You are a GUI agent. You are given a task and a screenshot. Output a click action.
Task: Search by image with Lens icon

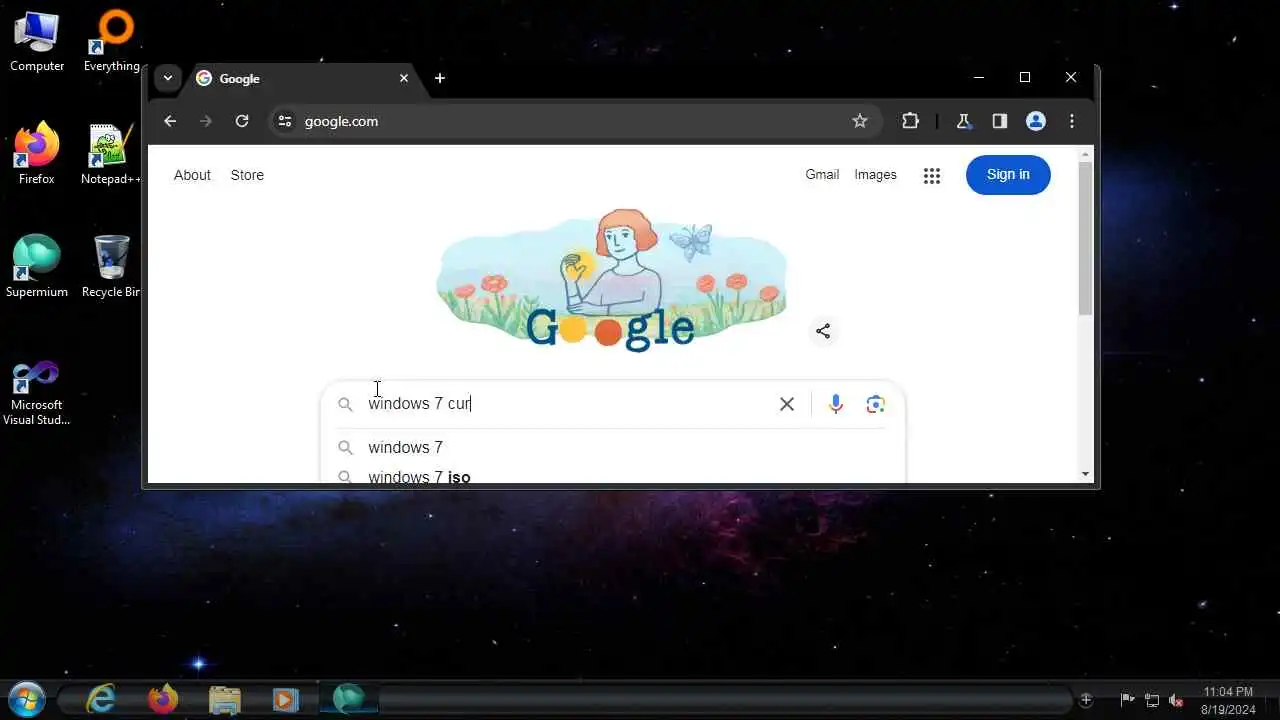[876, 404]
